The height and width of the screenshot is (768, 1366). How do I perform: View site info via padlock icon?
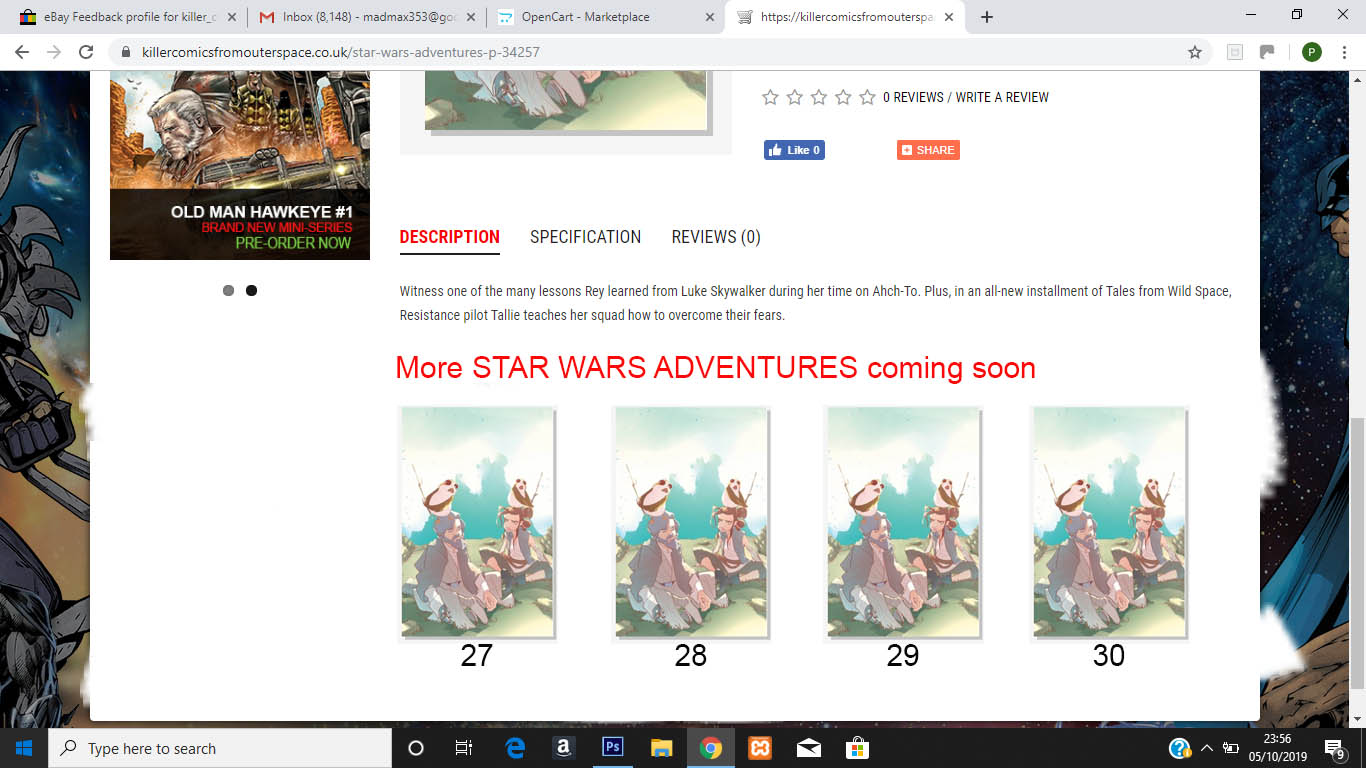click(126, 52)
